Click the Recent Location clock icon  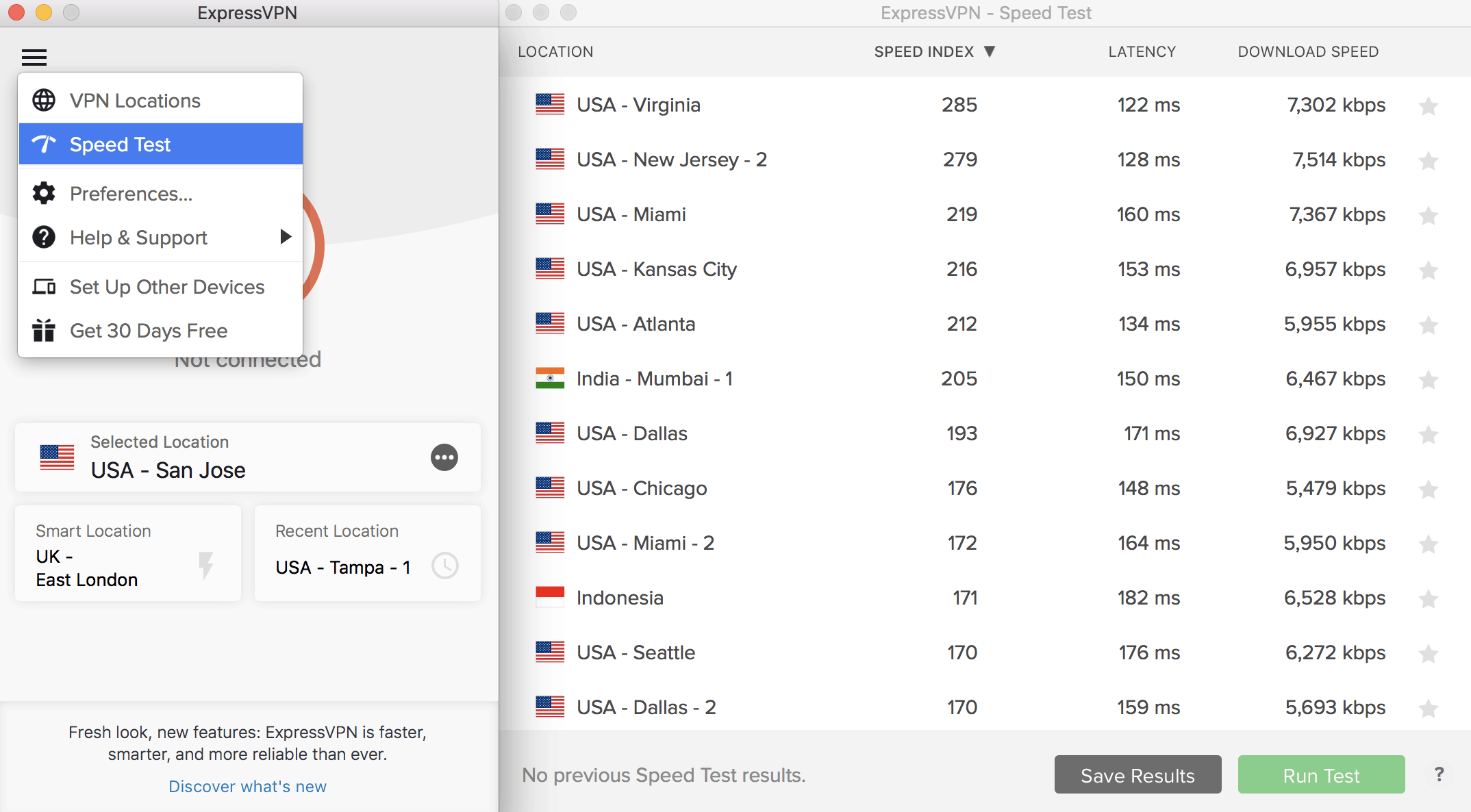point(445,566)
